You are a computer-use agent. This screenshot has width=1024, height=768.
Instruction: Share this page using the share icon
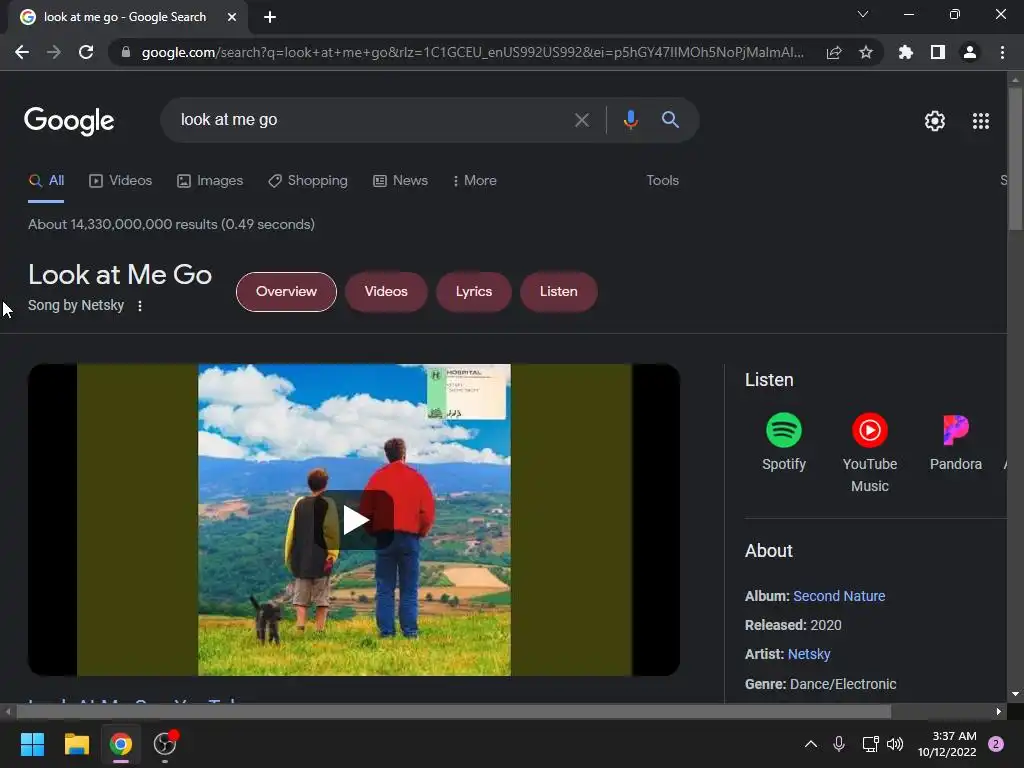tap(834, 52)
